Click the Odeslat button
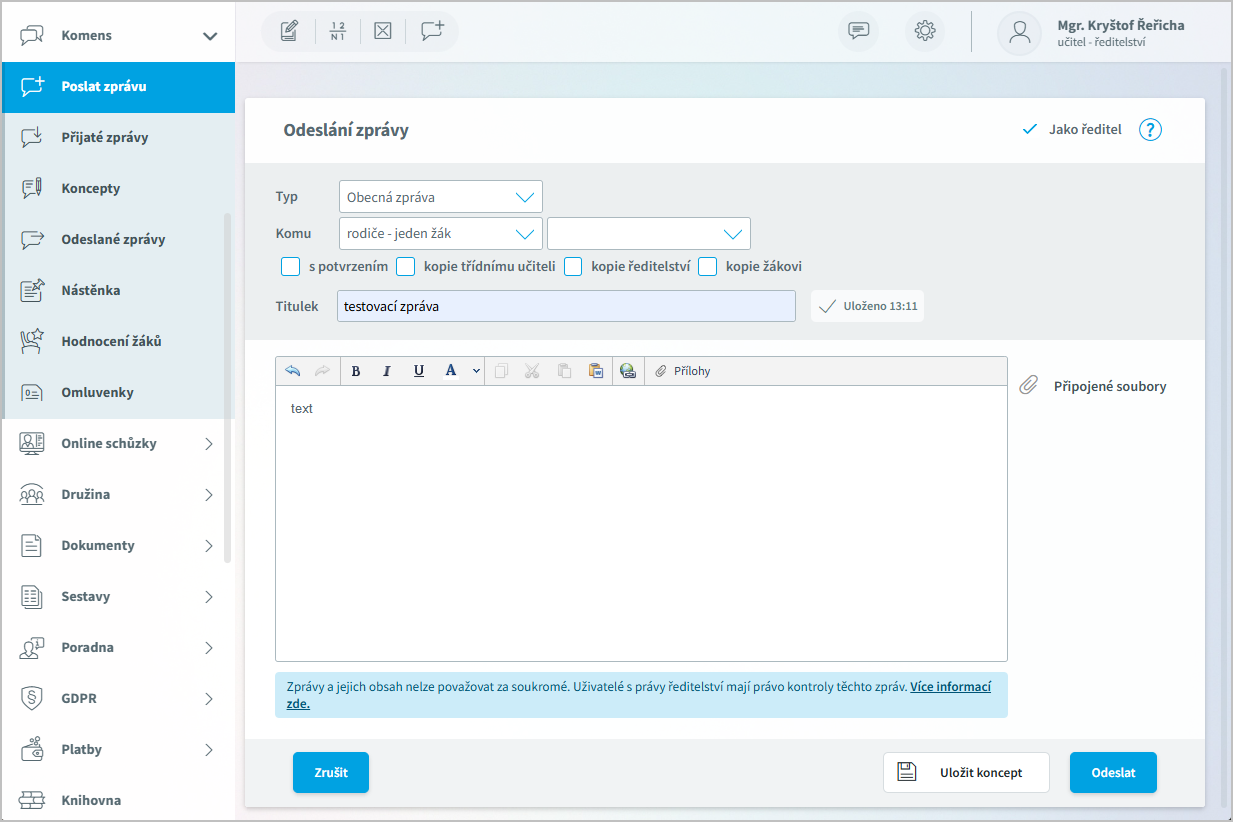This screenshot has width=1233, height=822. click(1112, 773)
